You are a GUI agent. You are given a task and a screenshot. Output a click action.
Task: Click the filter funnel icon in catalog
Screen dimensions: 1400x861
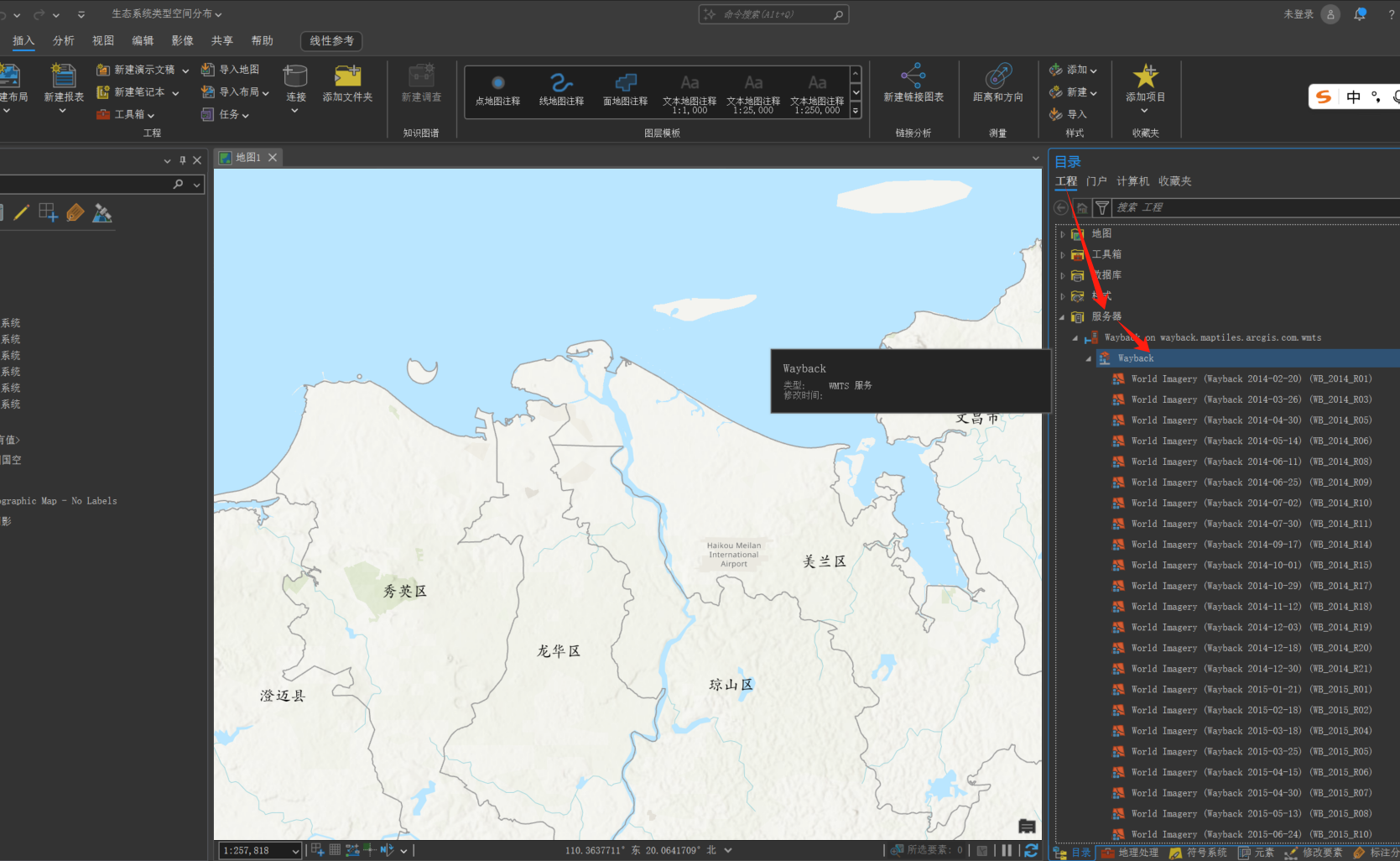coord(1102,207)
